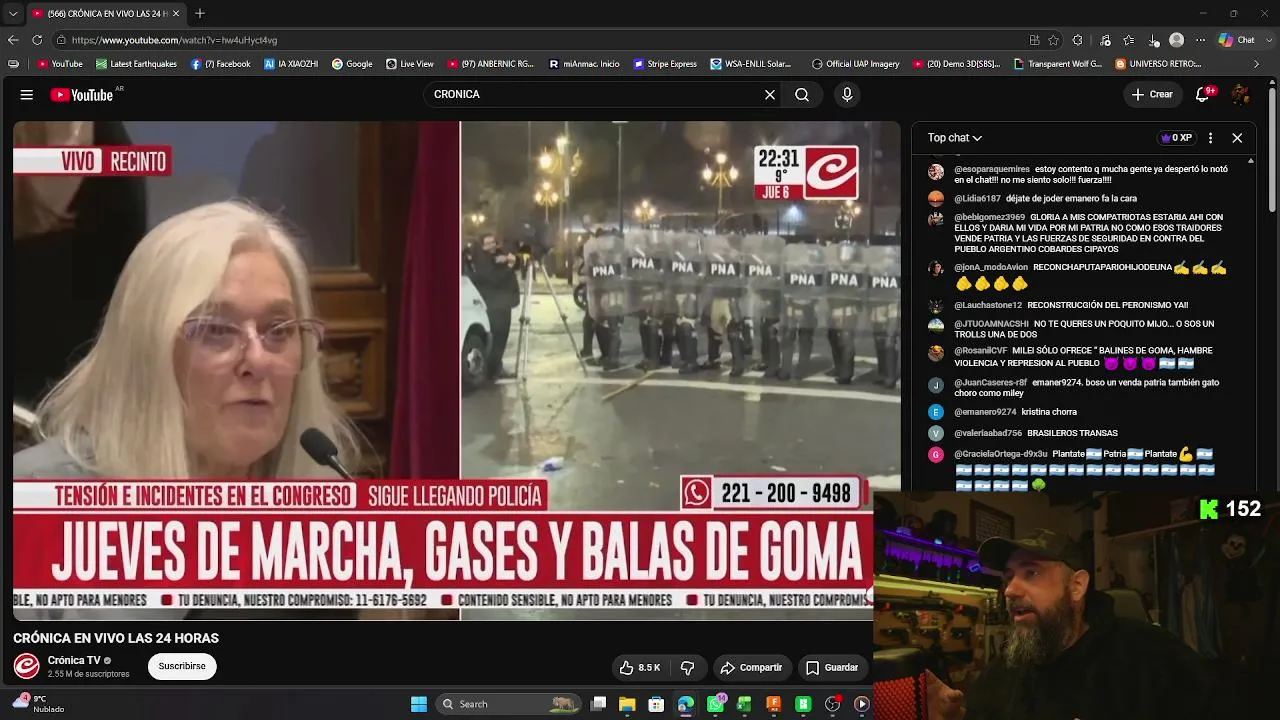This screenshot has height=720, width=1280.
Task: Open the Live View bookmark
Action: point(410,64)
